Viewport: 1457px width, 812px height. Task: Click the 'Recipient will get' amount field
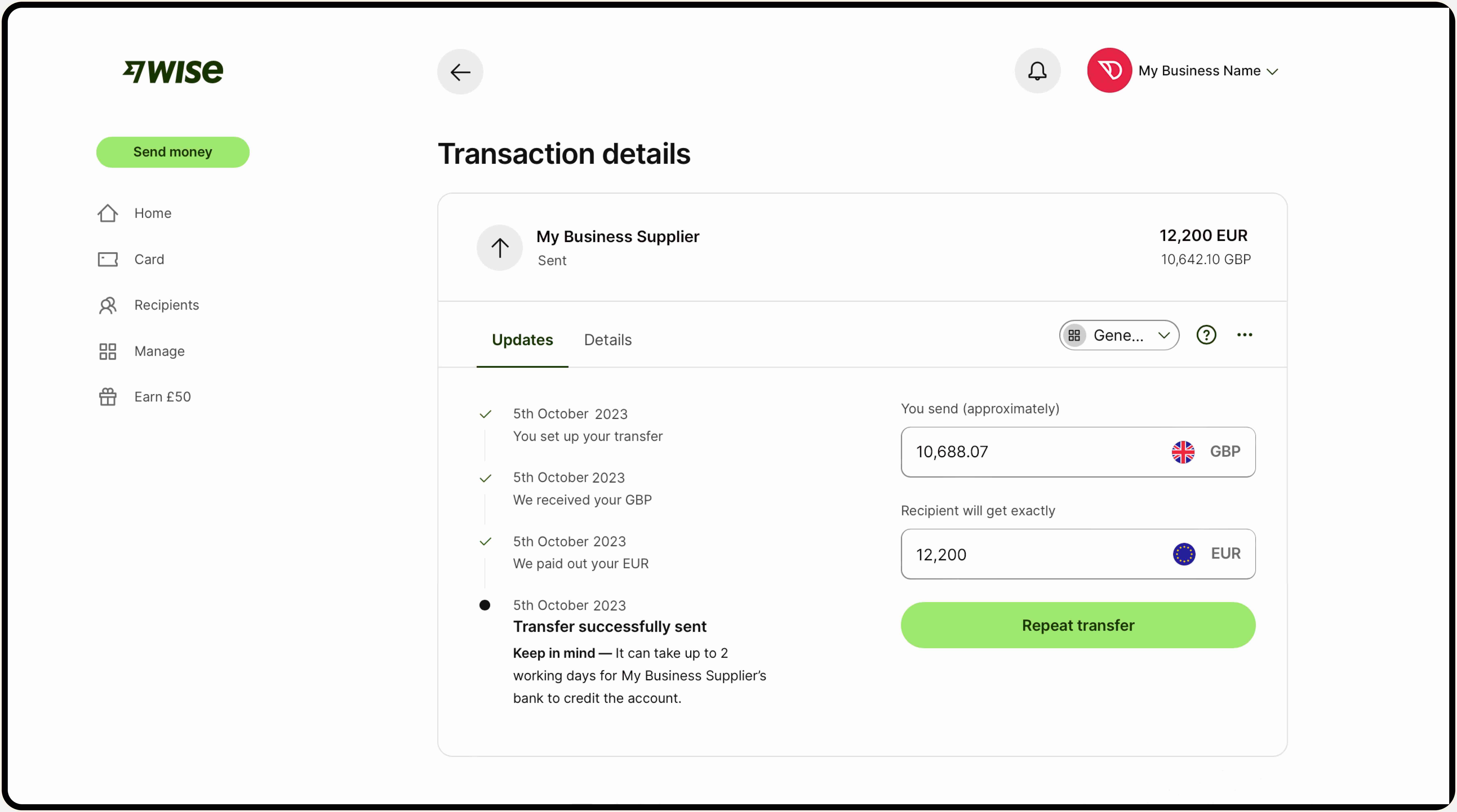point(1029,554)
